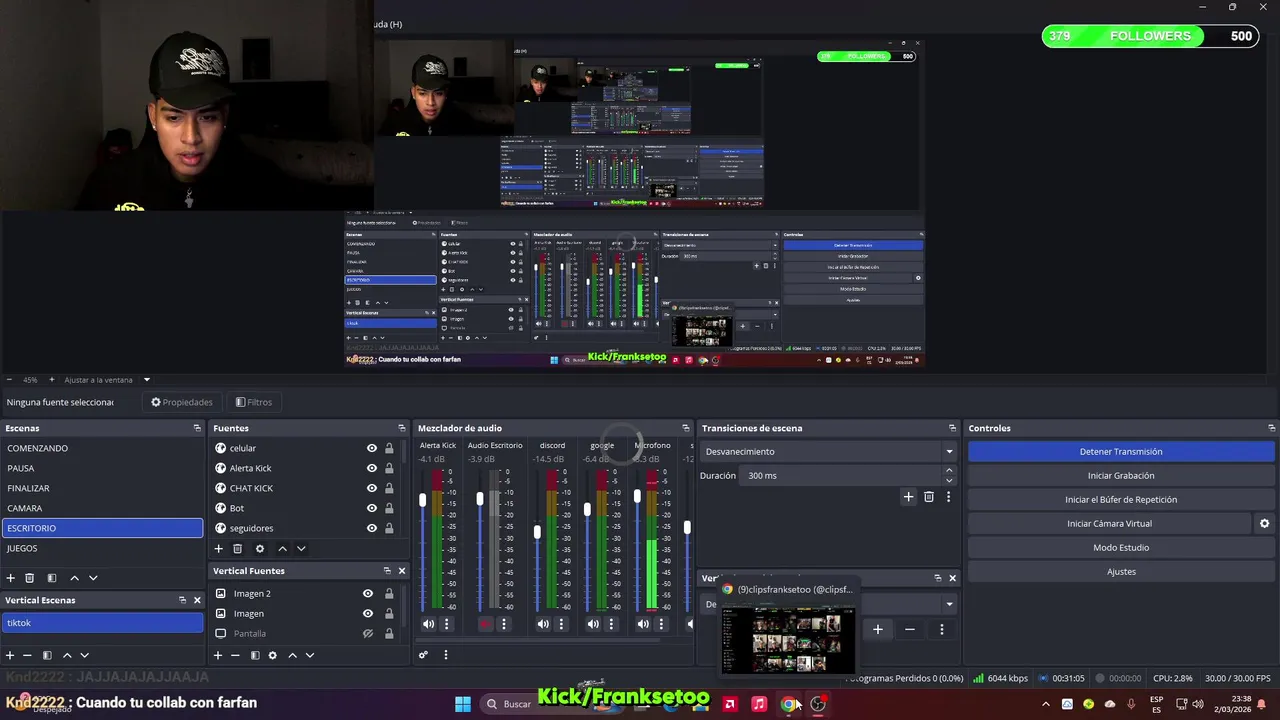This screenshot has width=1280, height=720.
Task: Undock the Fuentes panel
Action: tap(402, 428)
